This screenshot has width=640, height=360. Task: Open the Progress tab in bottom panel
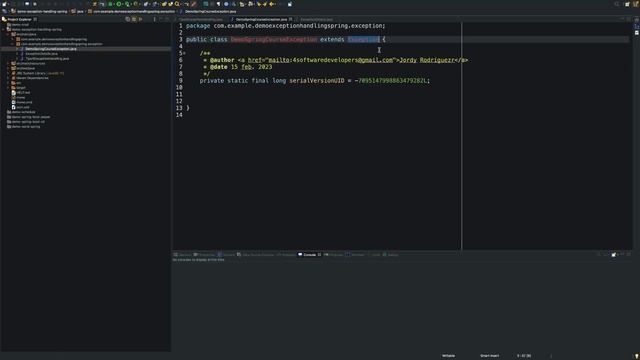(333, 255)
